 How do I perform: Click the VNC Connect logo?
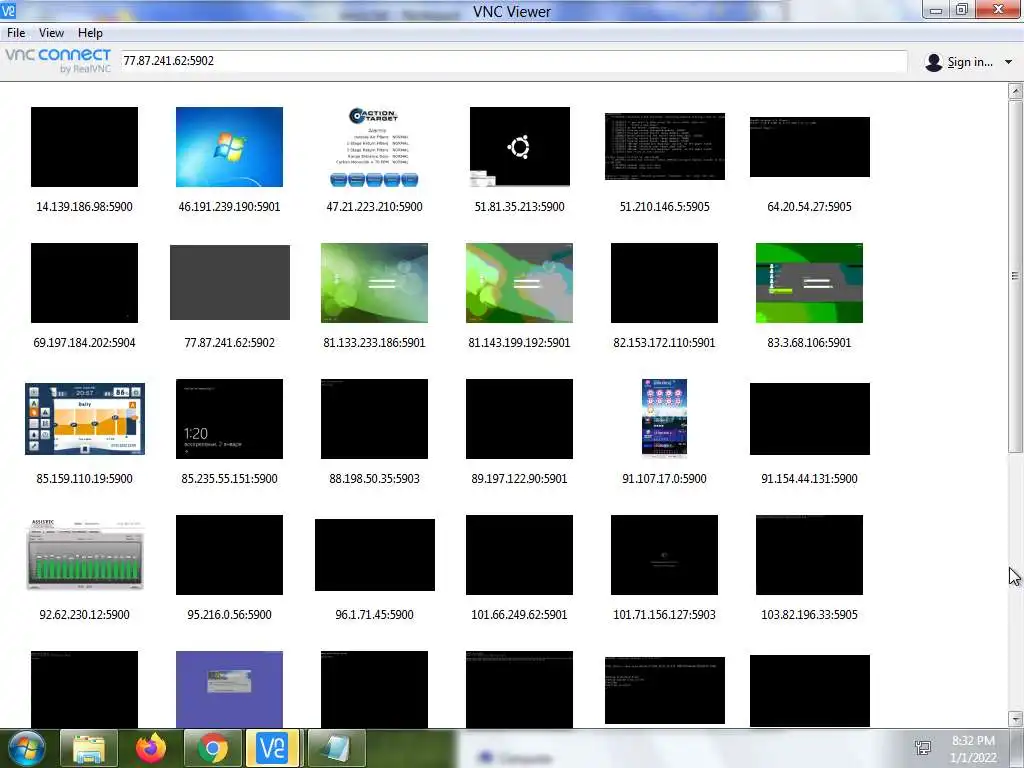(x=58, y=60)
